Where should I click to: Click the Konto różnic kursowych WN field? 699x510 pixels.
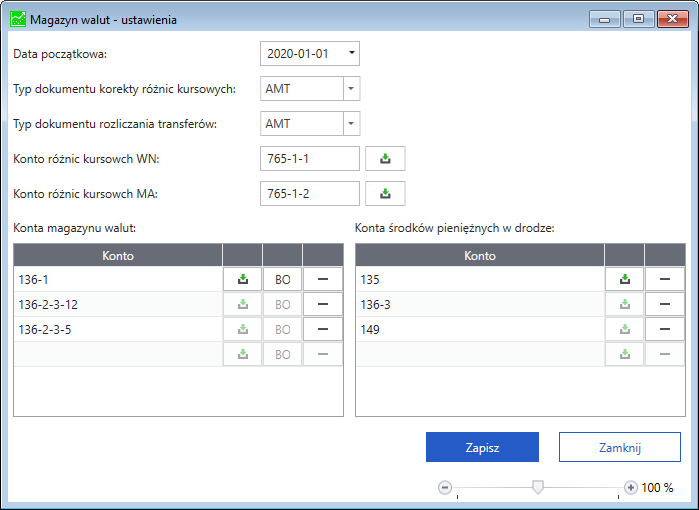309,159
